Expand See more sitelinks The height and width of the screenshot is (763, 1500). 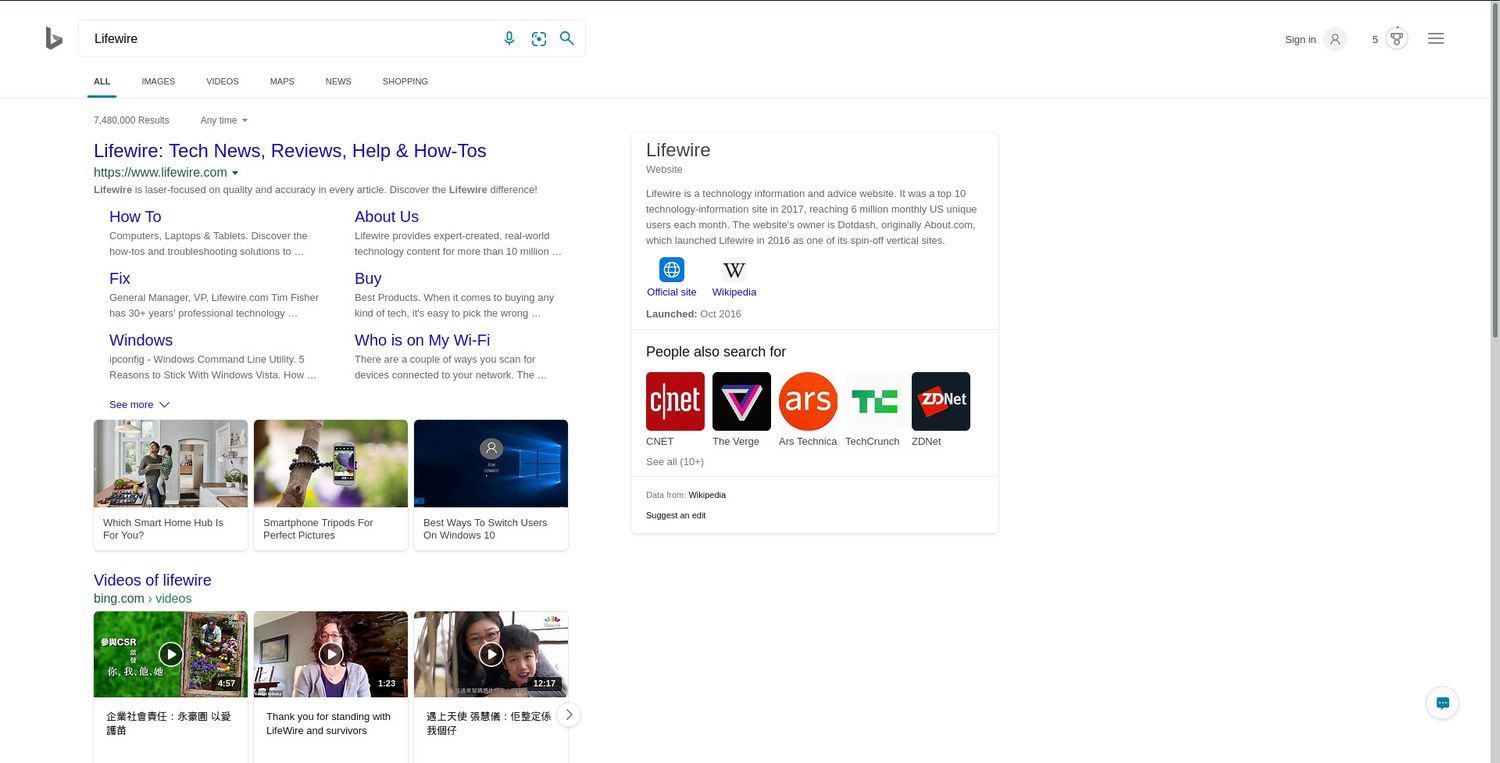point(139,405)
